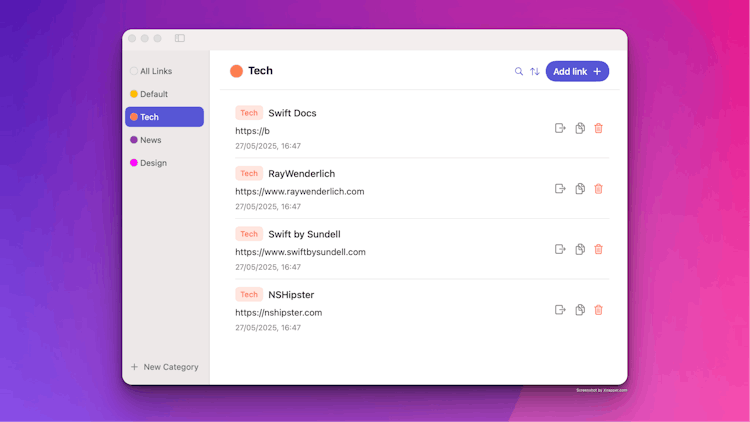Click the Tech tag on Swift by Sundell
750x422 pixels.
click(249, 234)
